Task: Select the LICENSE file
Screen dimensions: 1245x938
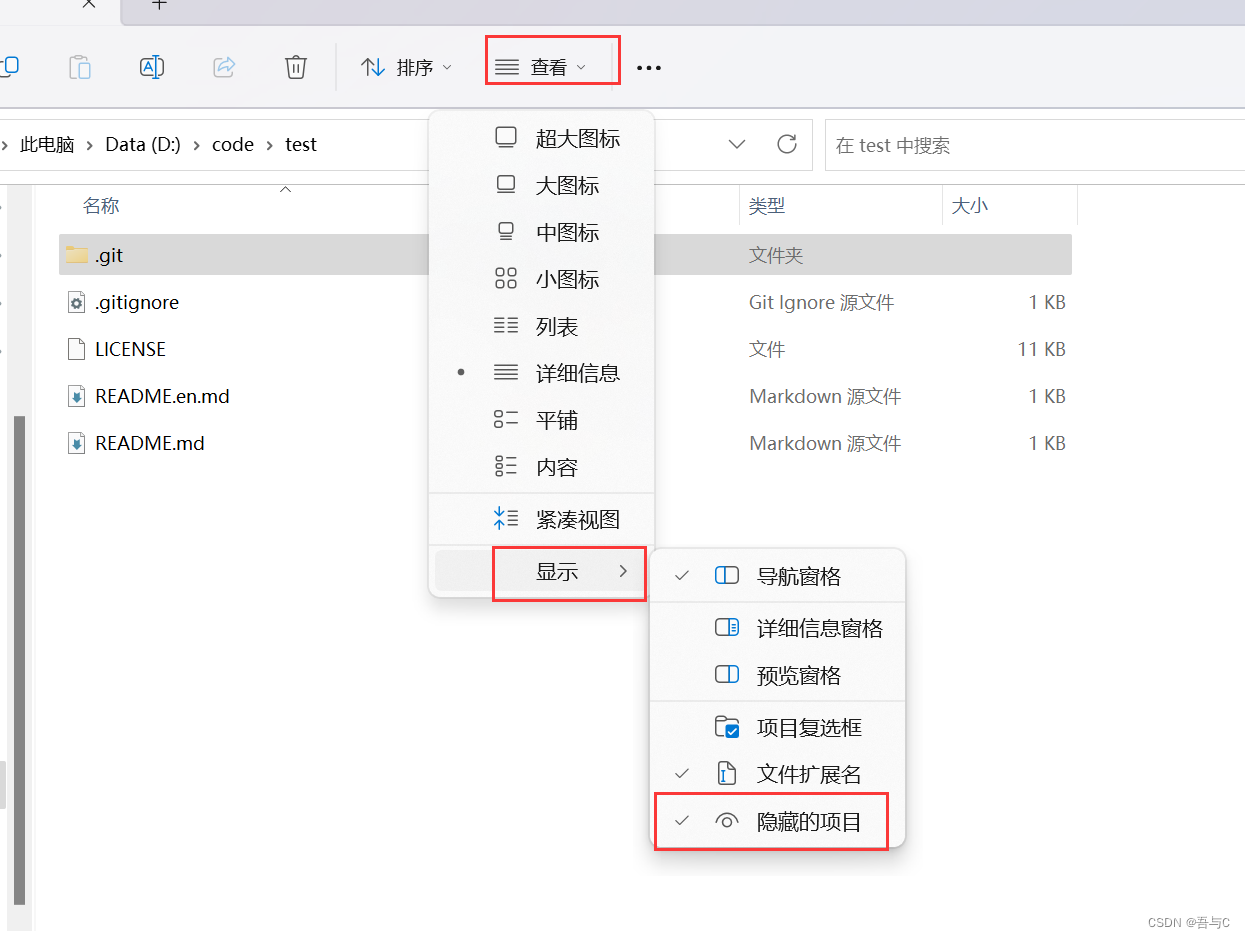Action: tap(130, 349)
